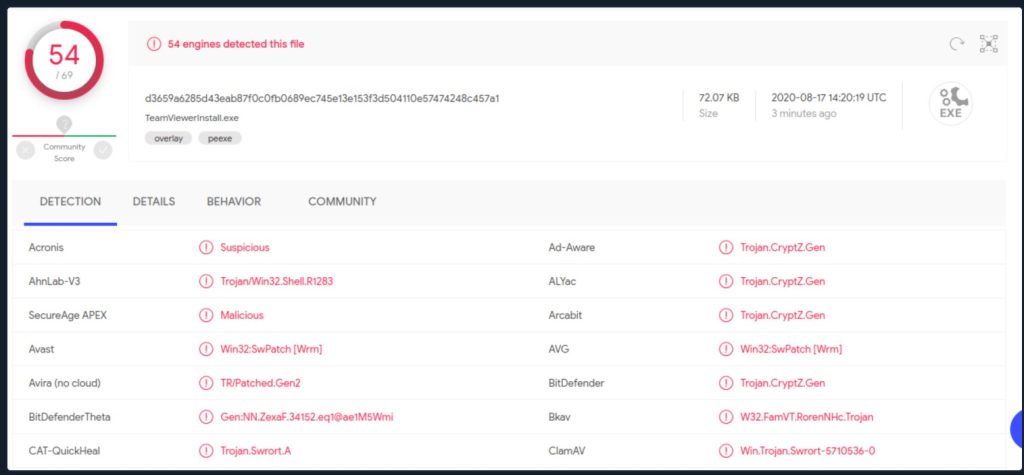This screenshot has height=475, width=1024.
Task: Select the SHA-256 file hash text
Action: (322, 98)
